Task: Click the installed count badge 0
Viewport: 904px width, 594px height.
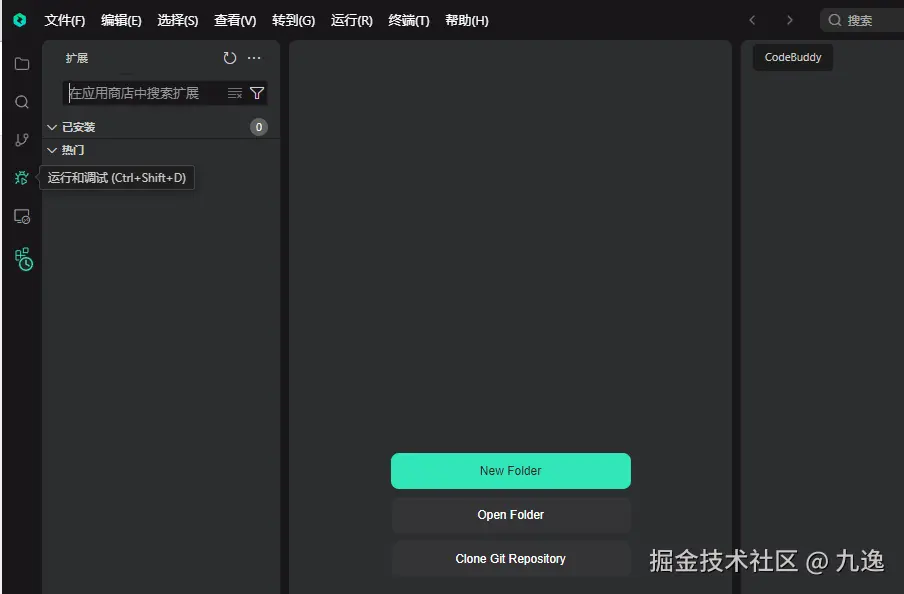Action: pos(259,127)
